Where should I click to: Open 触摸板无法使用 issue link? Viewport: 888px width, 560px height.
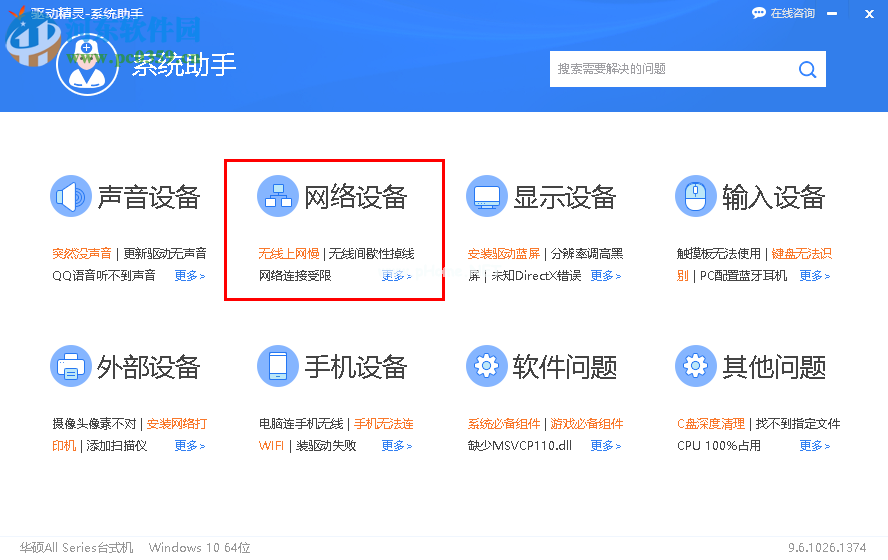719,254
